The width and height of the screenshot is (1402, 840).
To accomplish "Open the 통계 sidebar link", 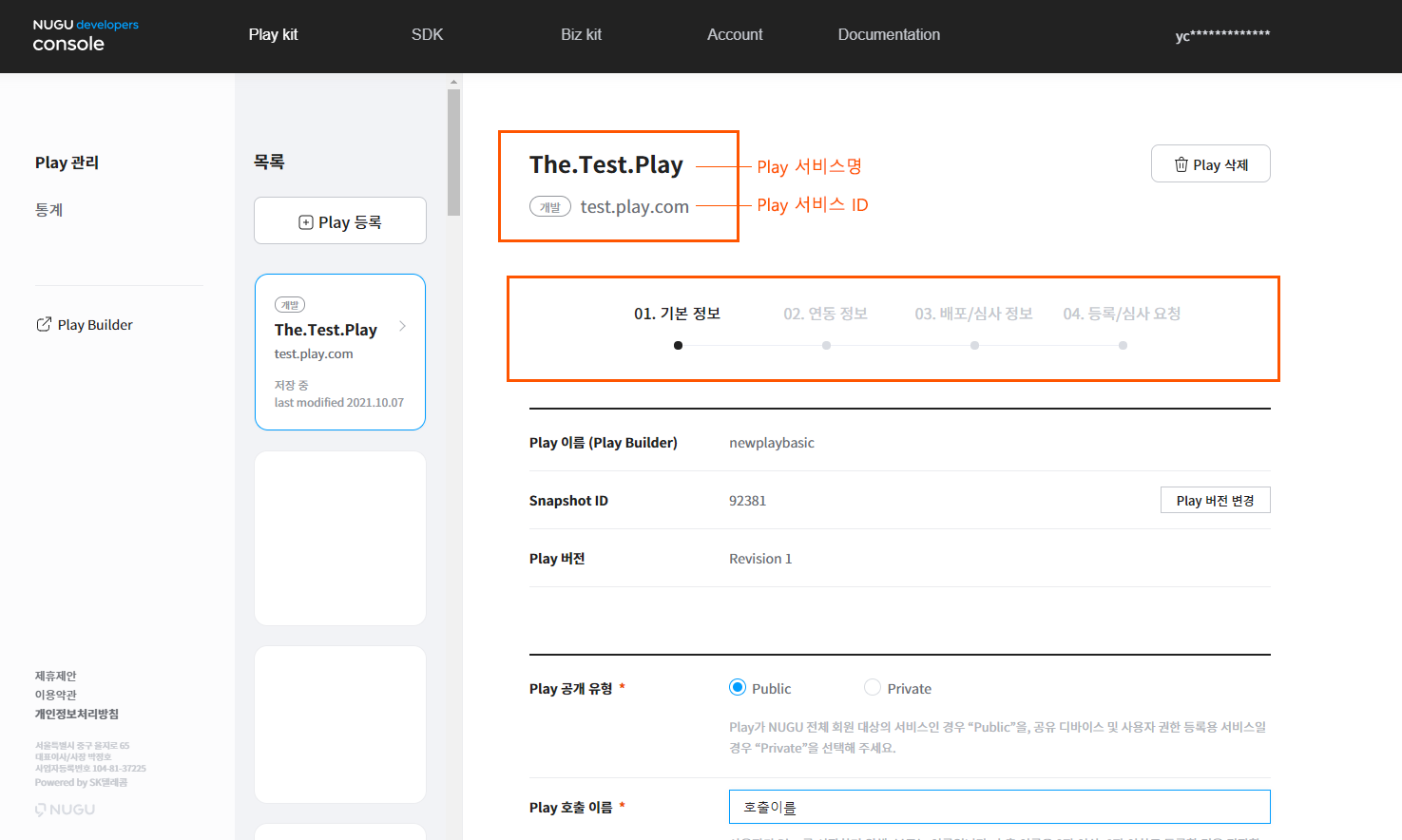I will coord(49,210).
